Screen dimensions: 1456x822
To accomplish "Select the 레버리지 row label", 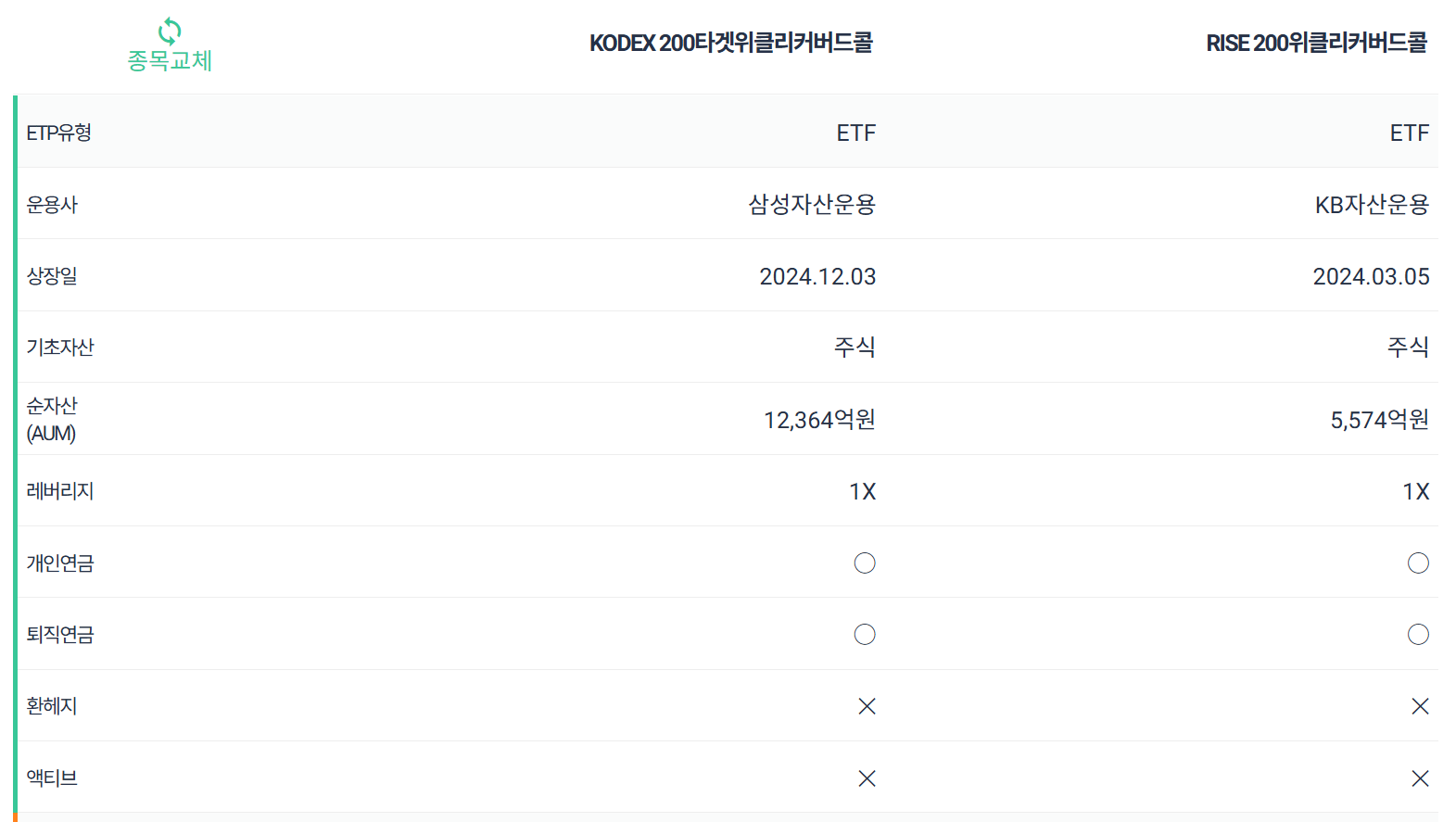I will coord(60,490).
